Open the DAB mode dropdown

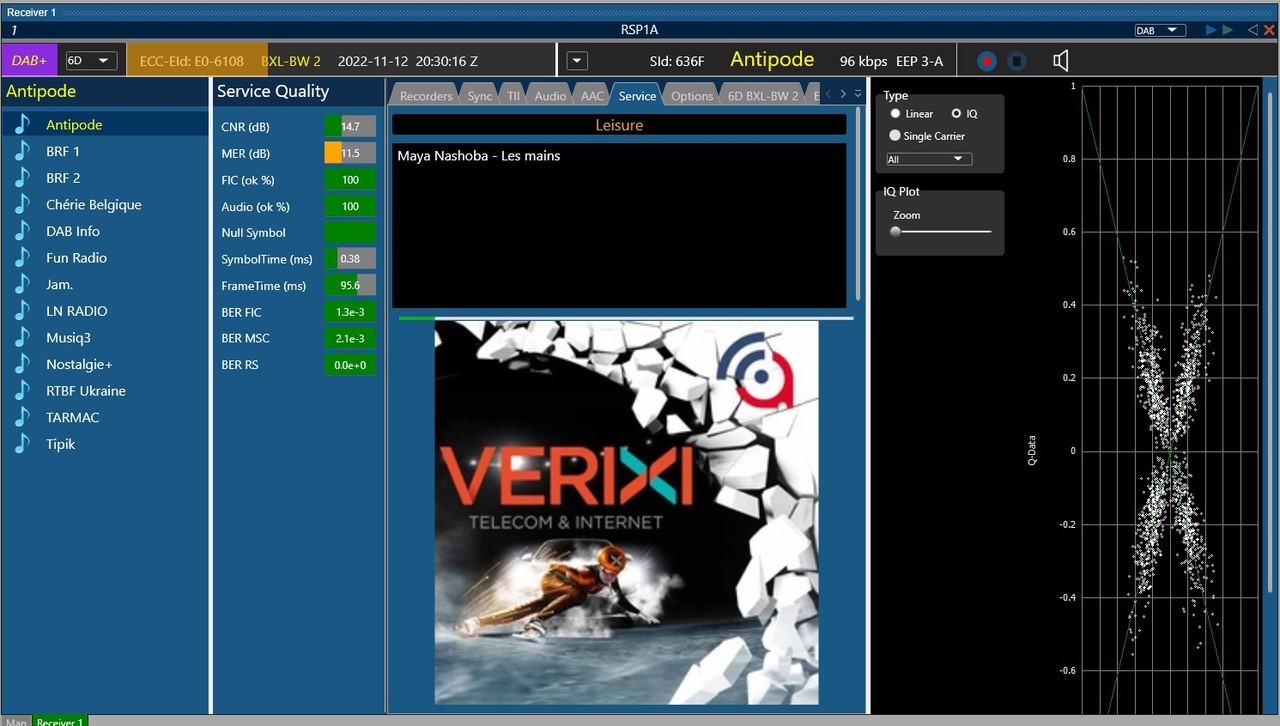coord(1160,30)
